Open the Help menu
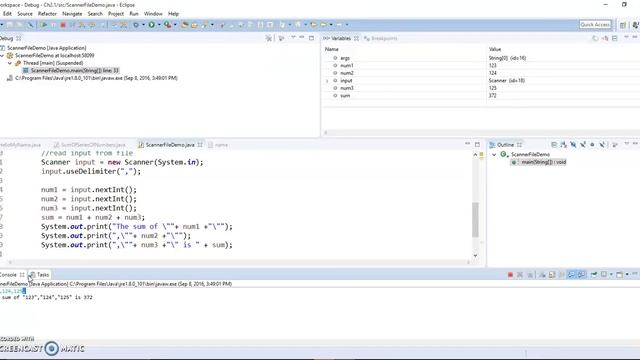This screenshot has height=360, width=640. [x=173, y=14]
